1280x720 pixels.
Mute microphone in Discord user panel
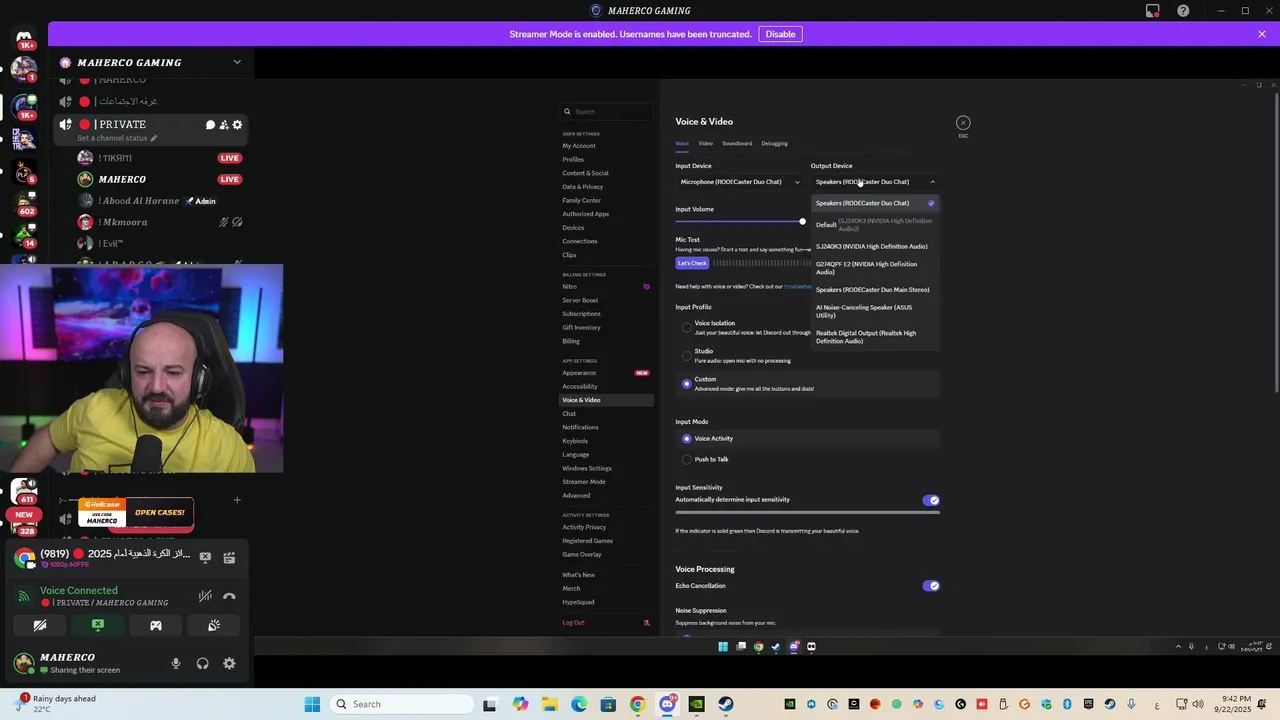coord(176,663)
